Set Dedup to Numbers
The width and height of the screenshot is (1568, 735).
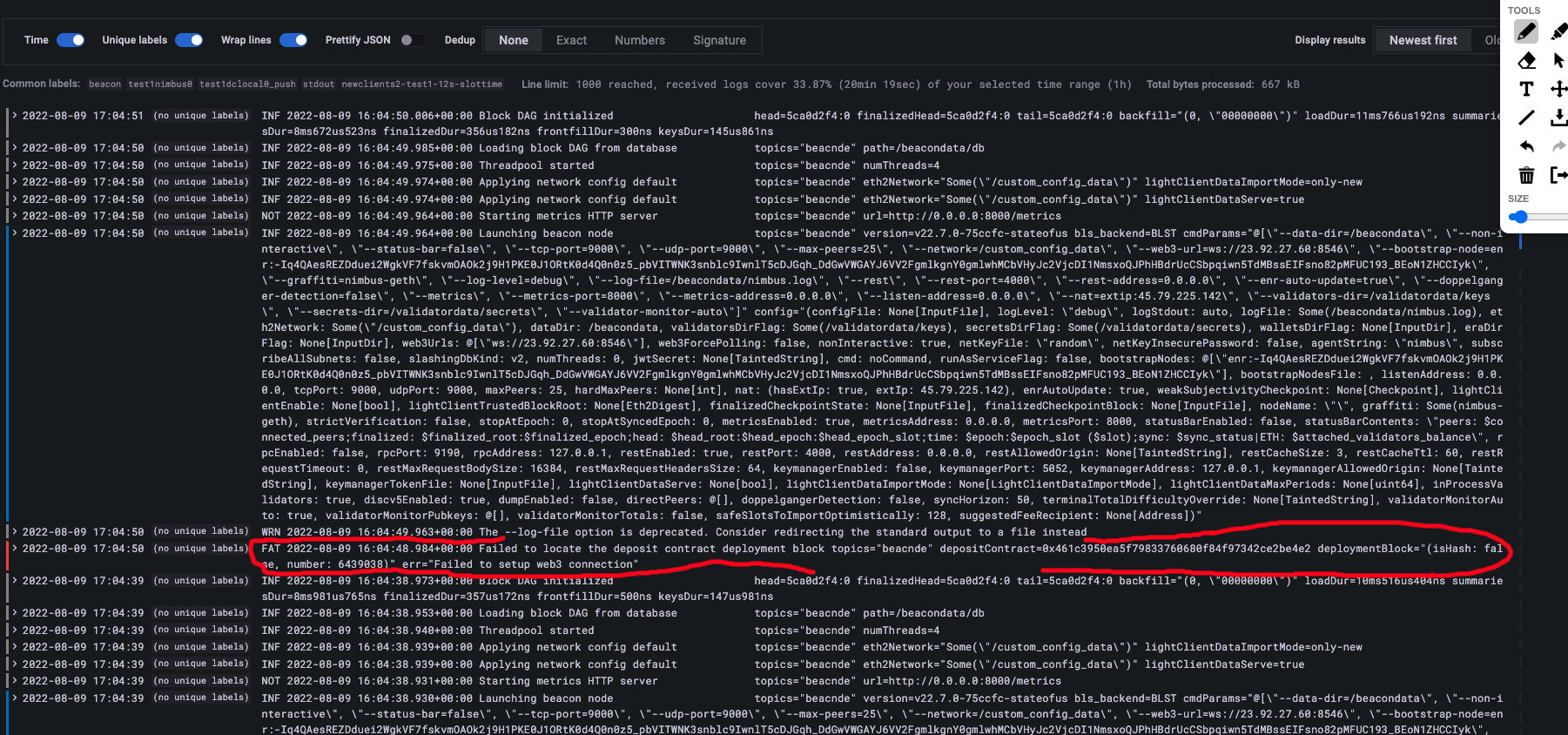pos(640,40)
